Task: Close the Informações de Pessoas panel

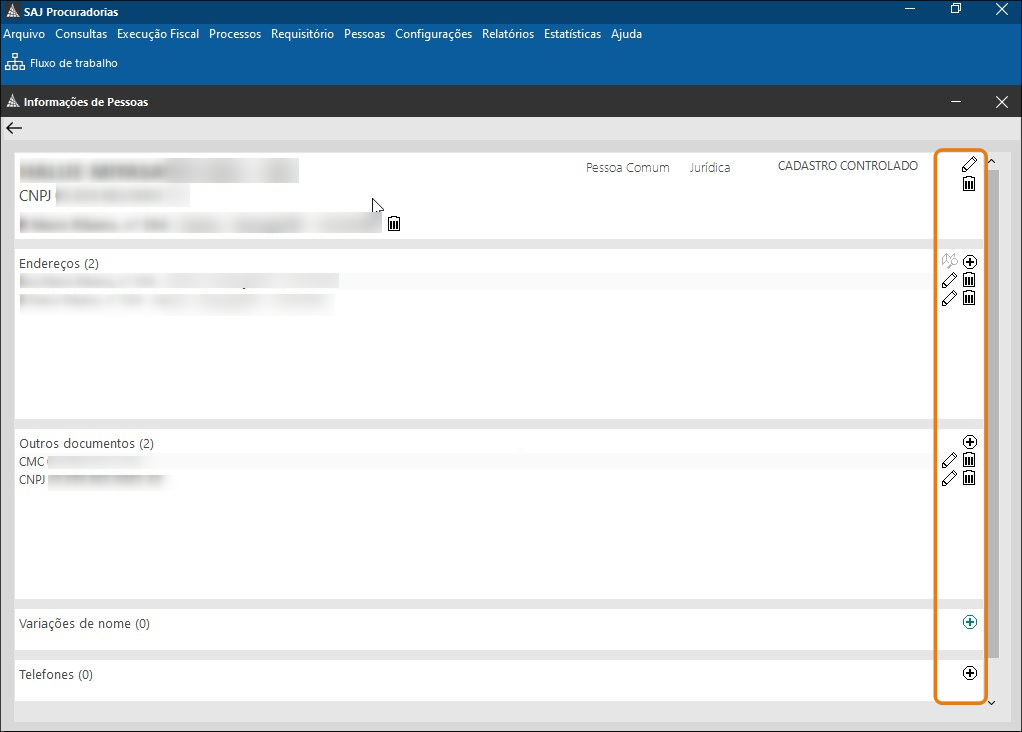Action: point(1002,102)
